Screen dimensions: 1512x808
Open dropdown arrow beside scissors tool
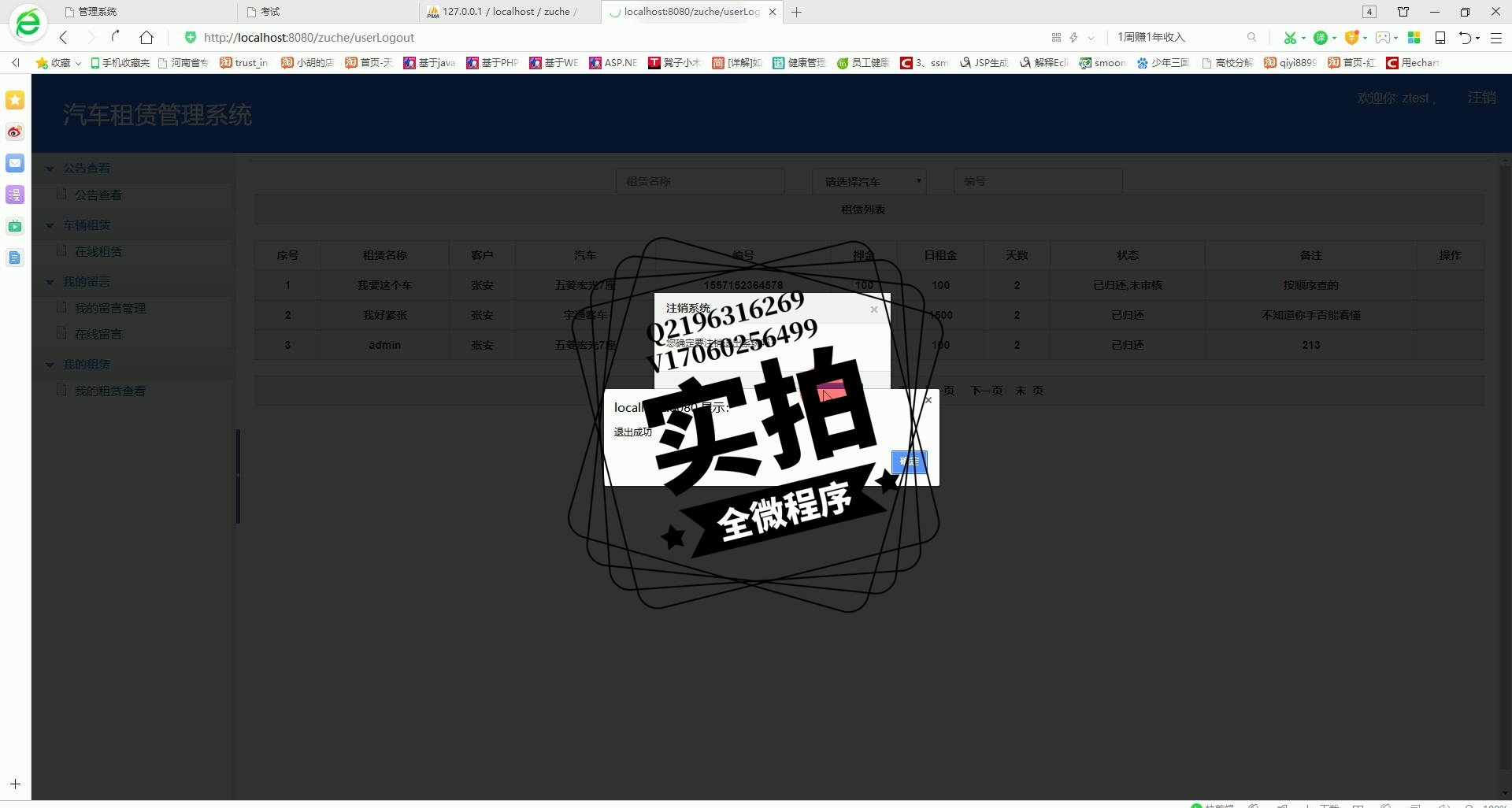(1303, 38)
